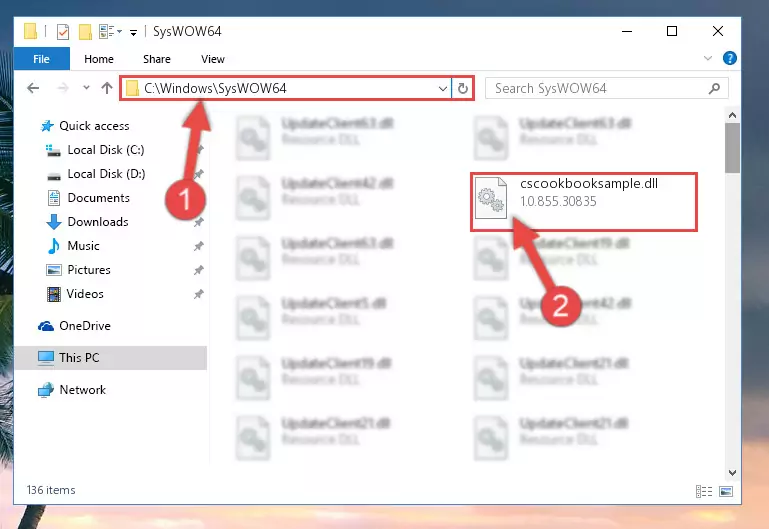Select the cscookbooksample.dll file
This screenshot has width=769, height=529.
pos(584,202)
